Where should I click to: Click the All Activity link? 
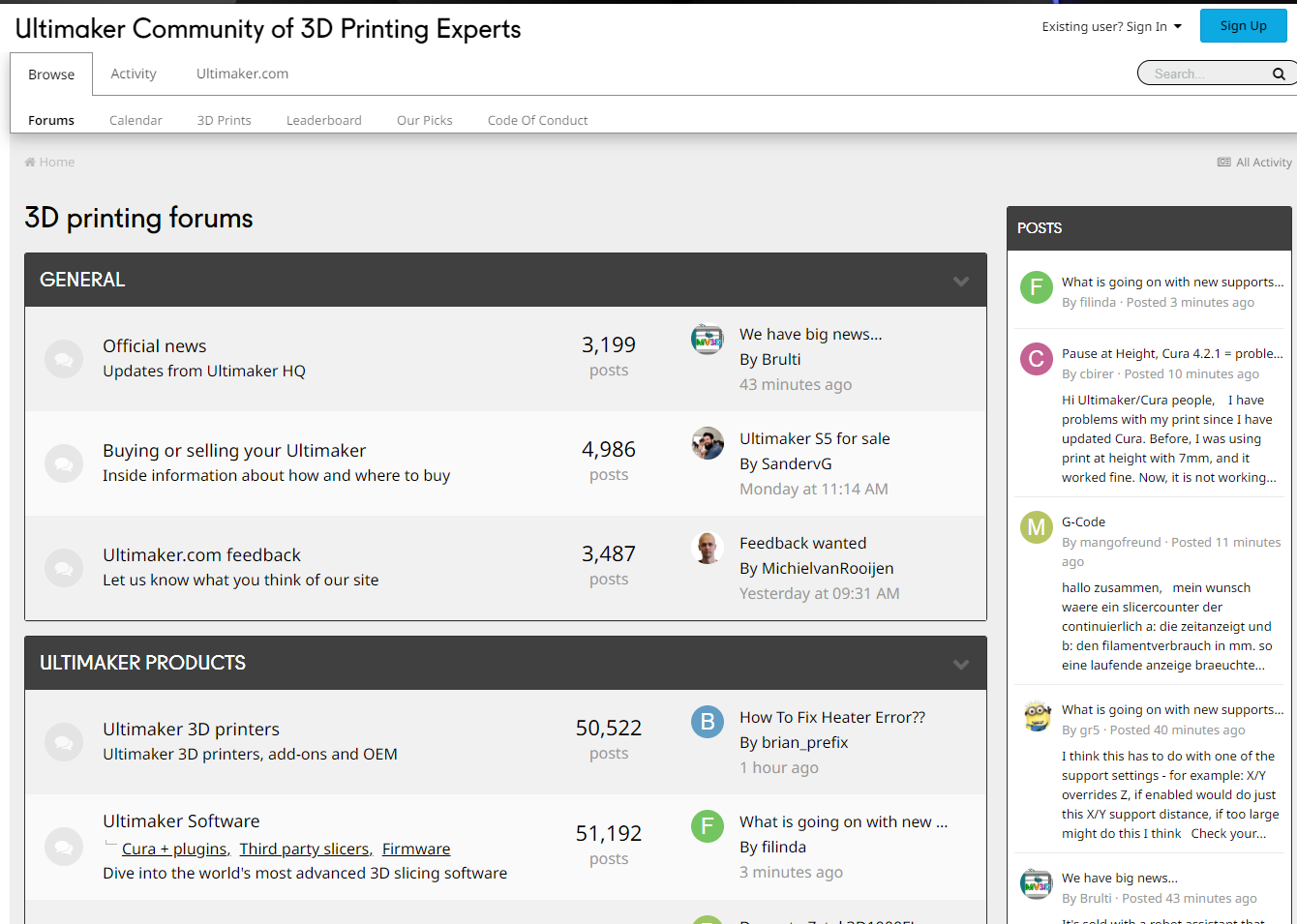(x=1254, y=163)
